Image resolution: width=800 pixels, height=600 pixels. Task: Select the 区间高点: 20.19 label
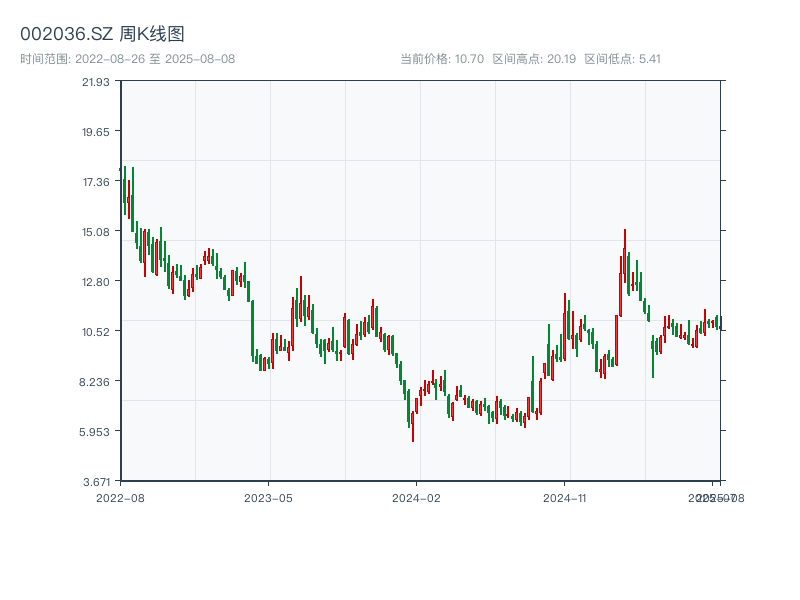pyautogui.click(x=534, y=59)
